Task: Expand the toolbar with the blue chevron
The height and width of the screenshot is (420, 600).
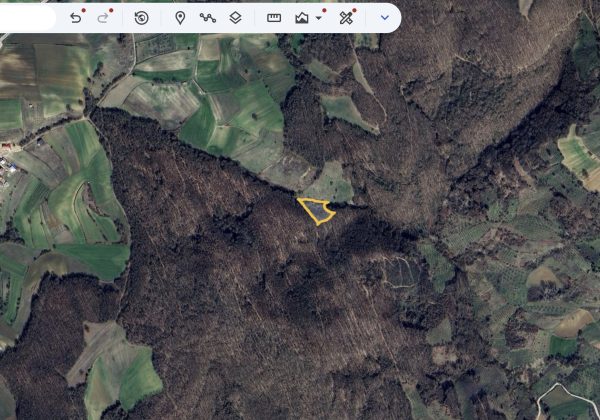Action: [x=385, y=18]
